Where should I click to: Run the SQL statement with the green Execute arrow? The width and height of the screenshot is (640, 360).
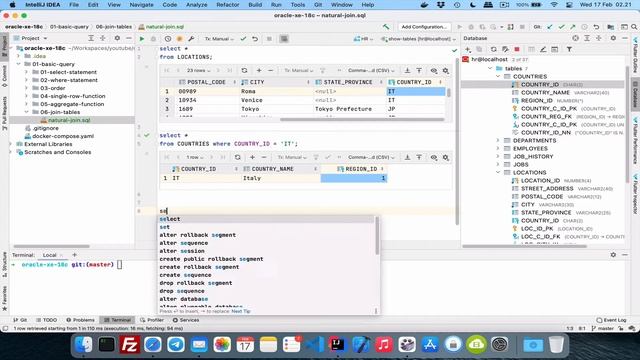[x=142, y=39]
